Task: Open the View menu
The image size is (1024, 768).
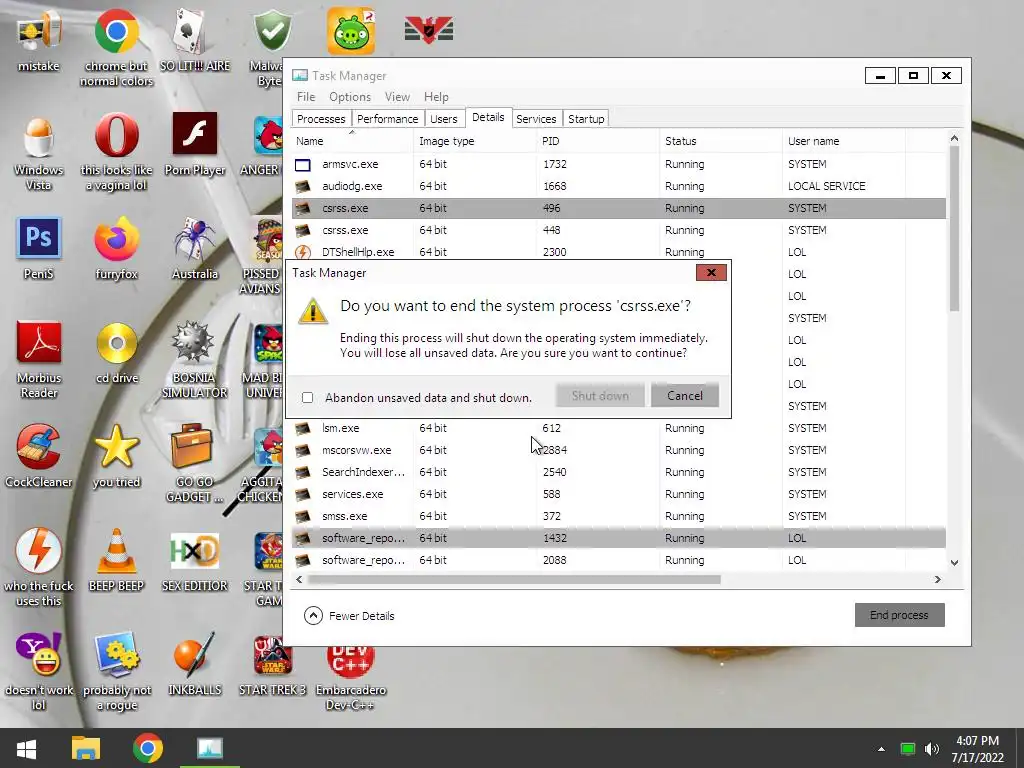Action: pos(397,97)
